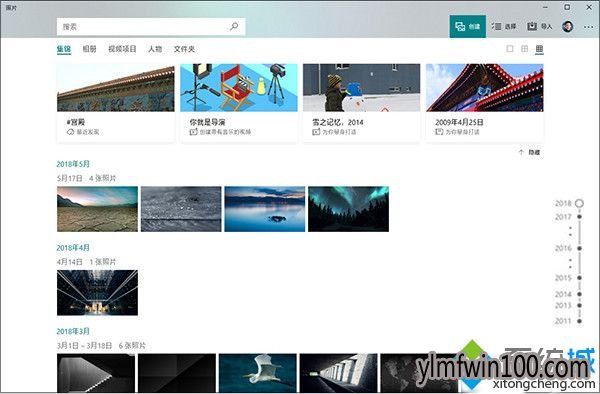Click the search magnifier icon
Image resolution: width=600 pixels, height=394 pixels.
pyautogui.click(x=234, y=26)
